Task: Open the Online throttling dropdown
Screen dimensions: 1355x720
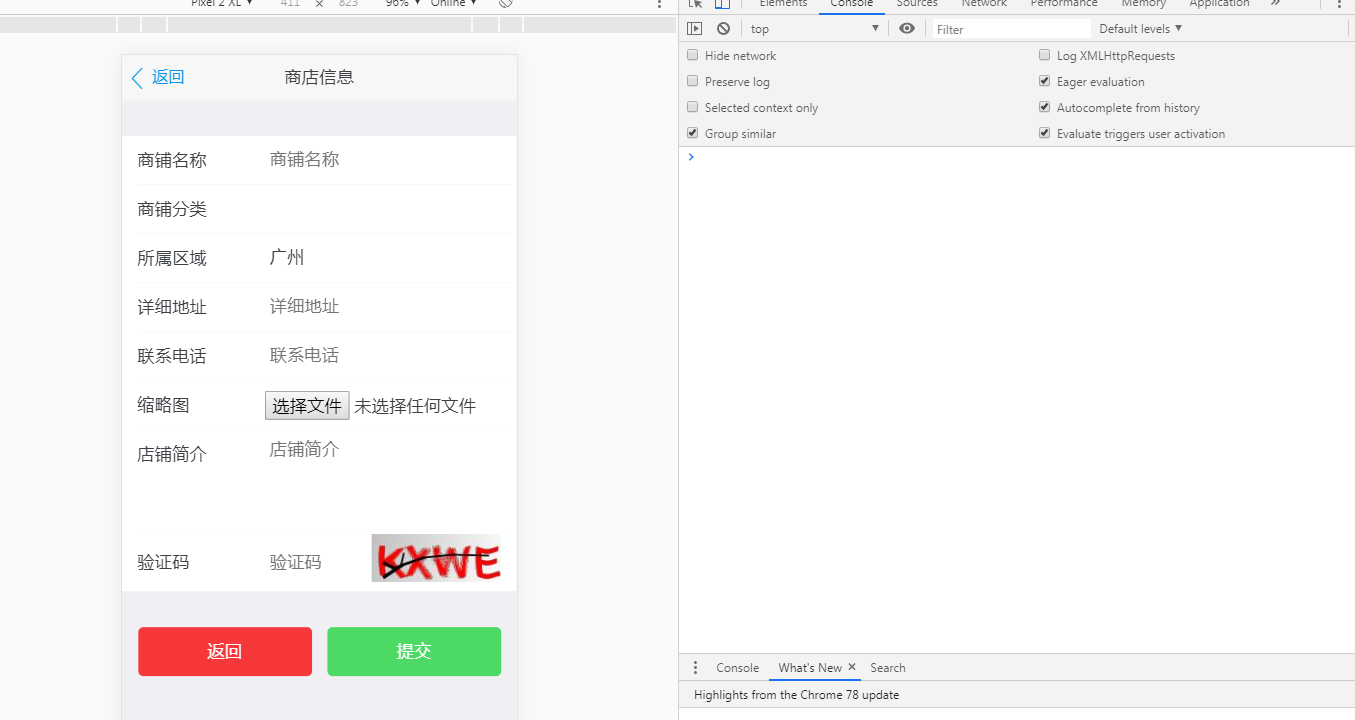Action: pos(454,4)
